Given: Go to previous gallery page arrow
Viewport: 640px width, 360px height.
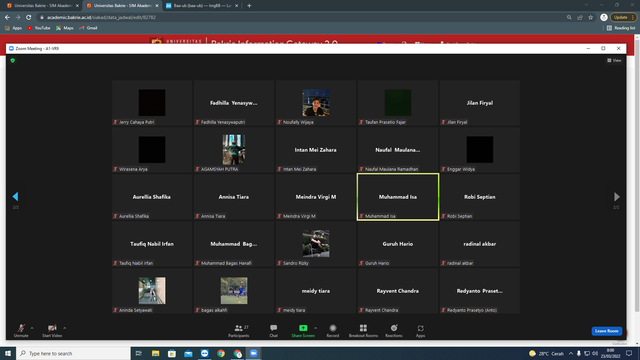Looking at the screenshot, I should [15, 197].
